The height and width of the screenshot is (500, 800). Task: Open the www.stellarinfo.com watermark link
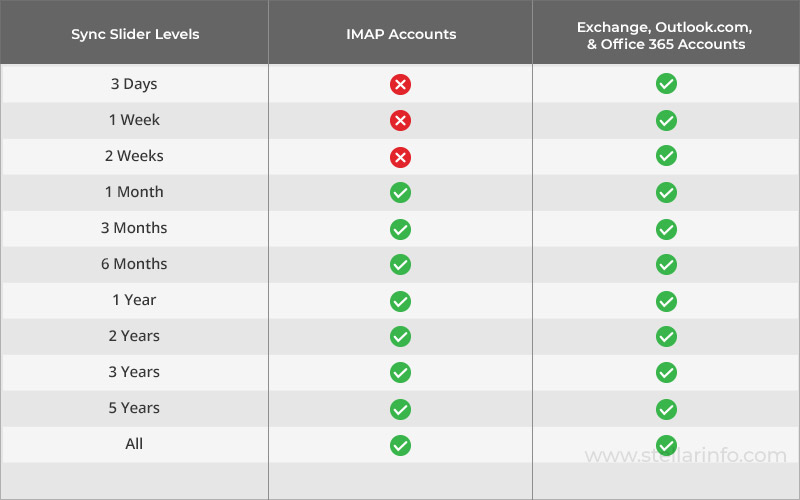point(686,456)
